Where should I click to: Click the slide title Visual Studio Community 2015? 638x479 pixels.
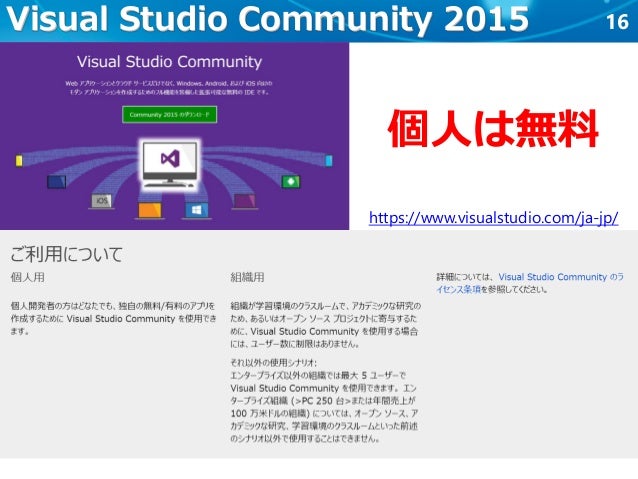click(x=267, y=19)
